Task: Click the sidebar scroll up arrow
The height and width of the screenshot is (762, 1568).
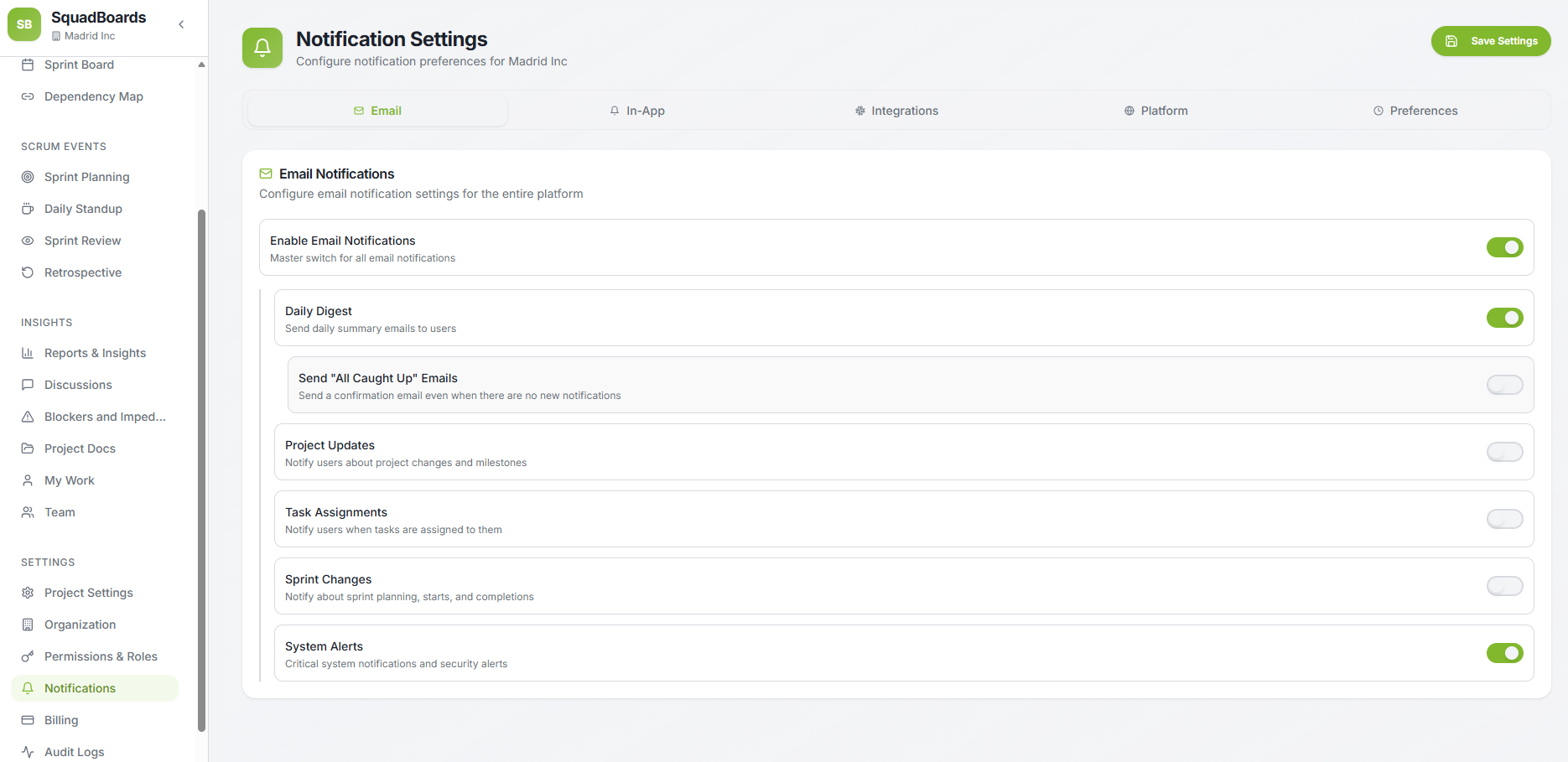Action: (x=201, y=65)
